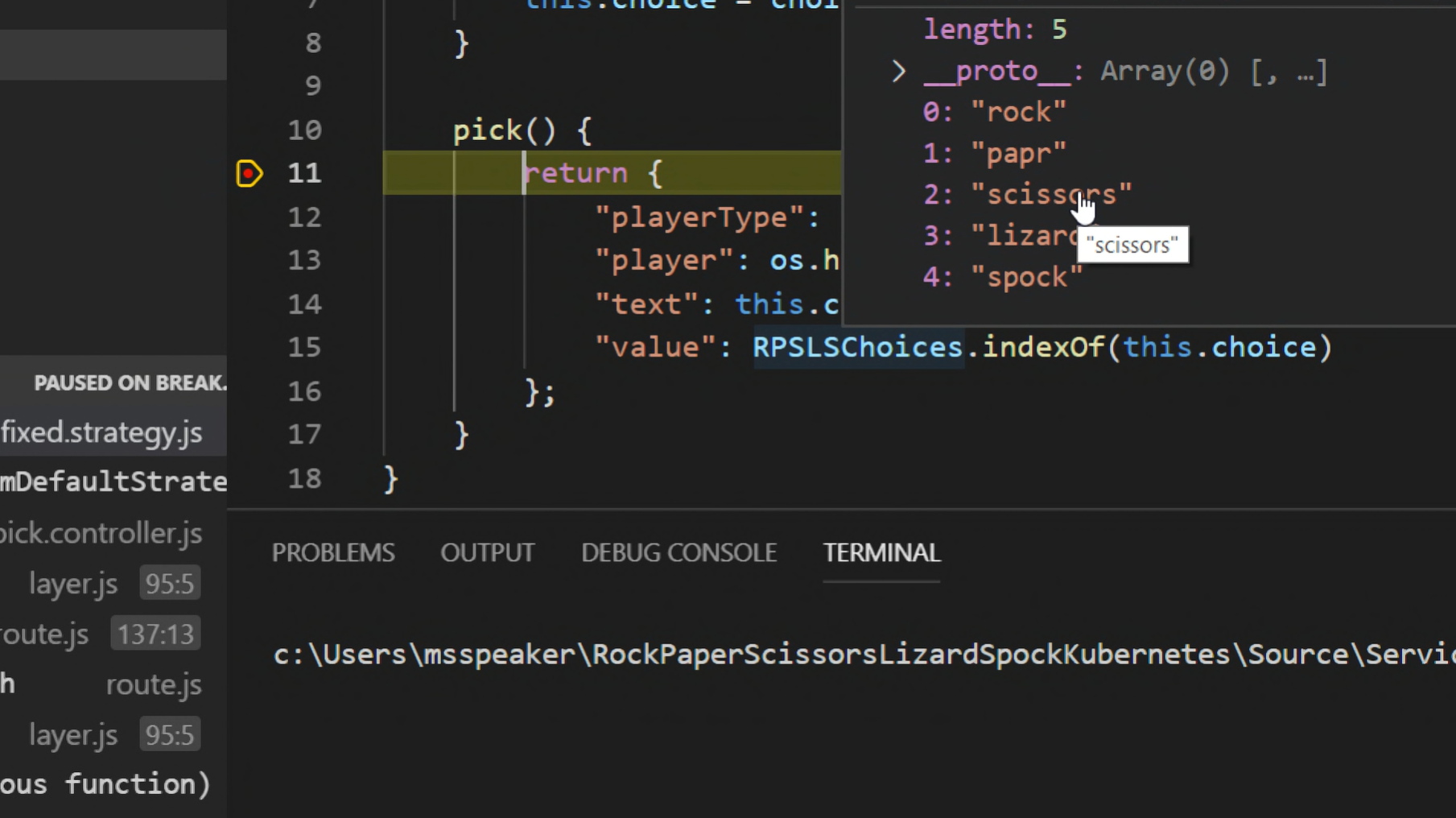The height and width of the screenshot is (818, 1456).
Task: Click the terminal path starting with c:\Users\msspeaker
Action: [864, 655]
